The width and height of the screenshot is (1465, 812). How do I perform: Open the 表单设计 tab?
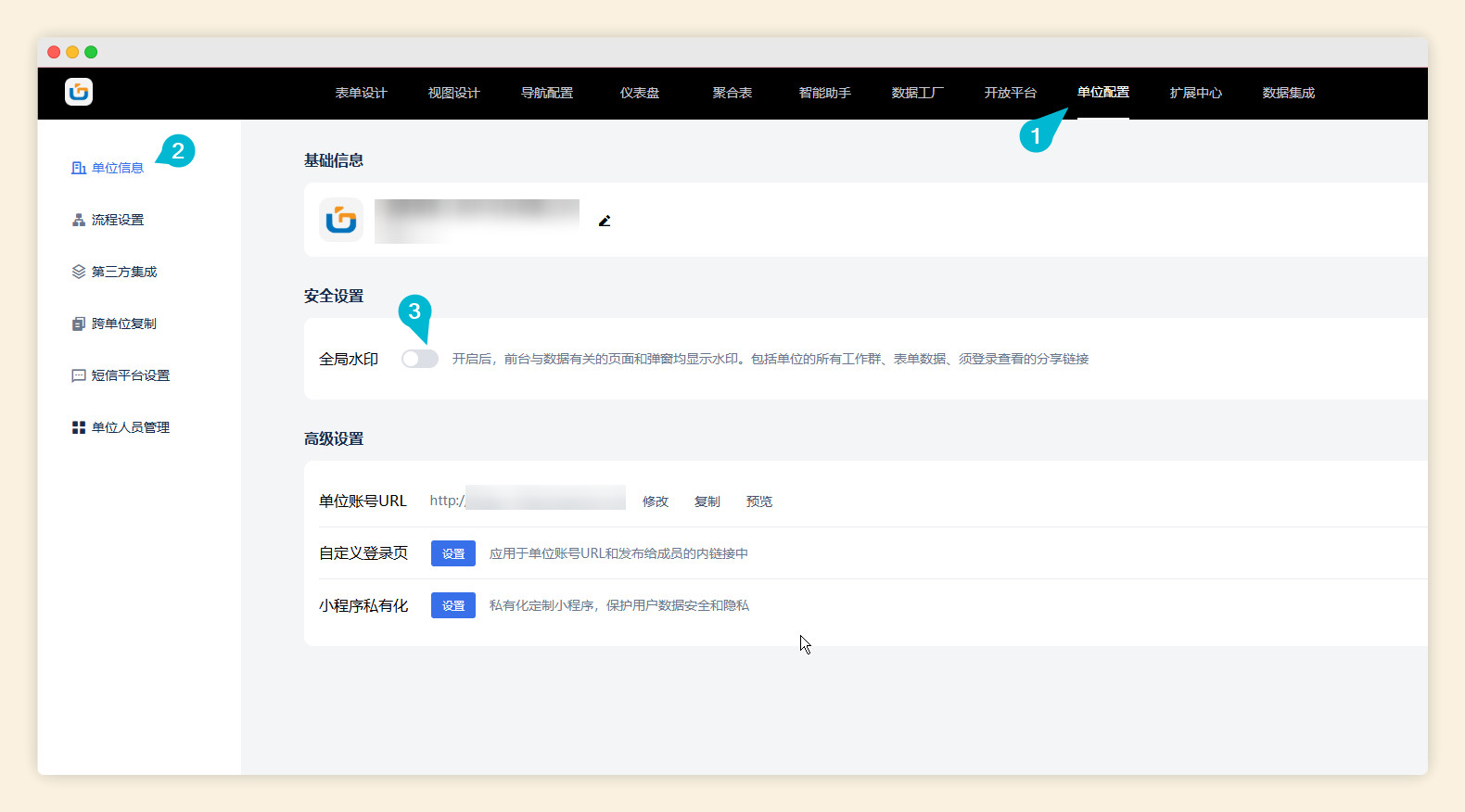click(x=361, y=93)
